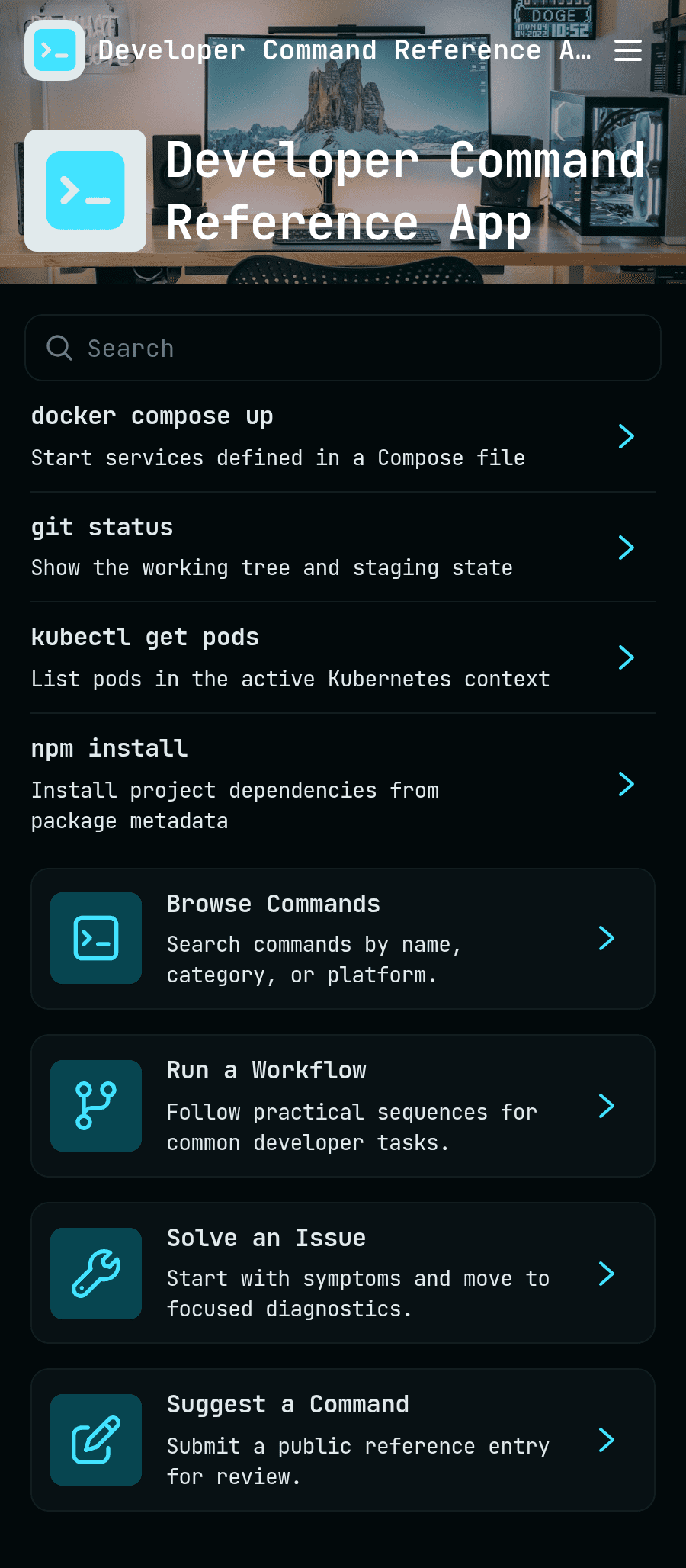Click the Run a Workflow branch icon

pyautogui.click(x=96, y=1106)
